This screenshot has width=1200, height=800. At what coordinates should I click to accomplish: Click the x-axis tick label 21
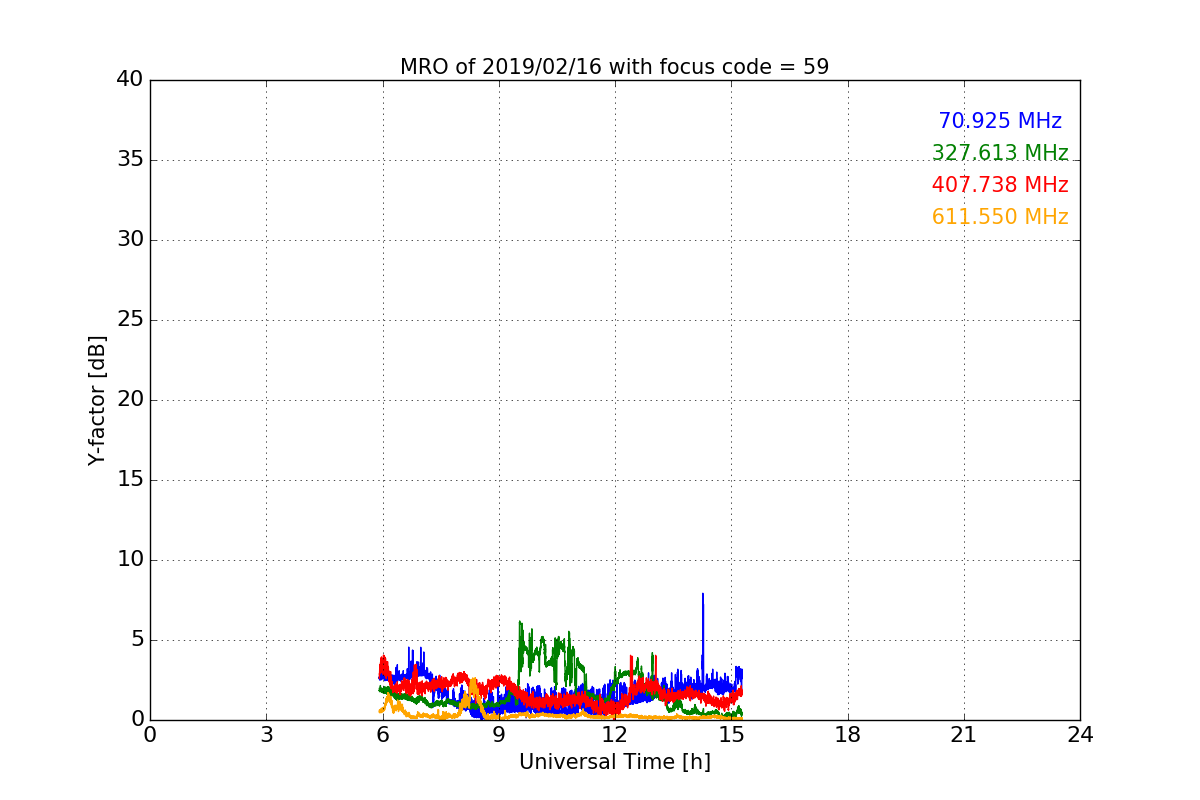(x=964, y=736)
